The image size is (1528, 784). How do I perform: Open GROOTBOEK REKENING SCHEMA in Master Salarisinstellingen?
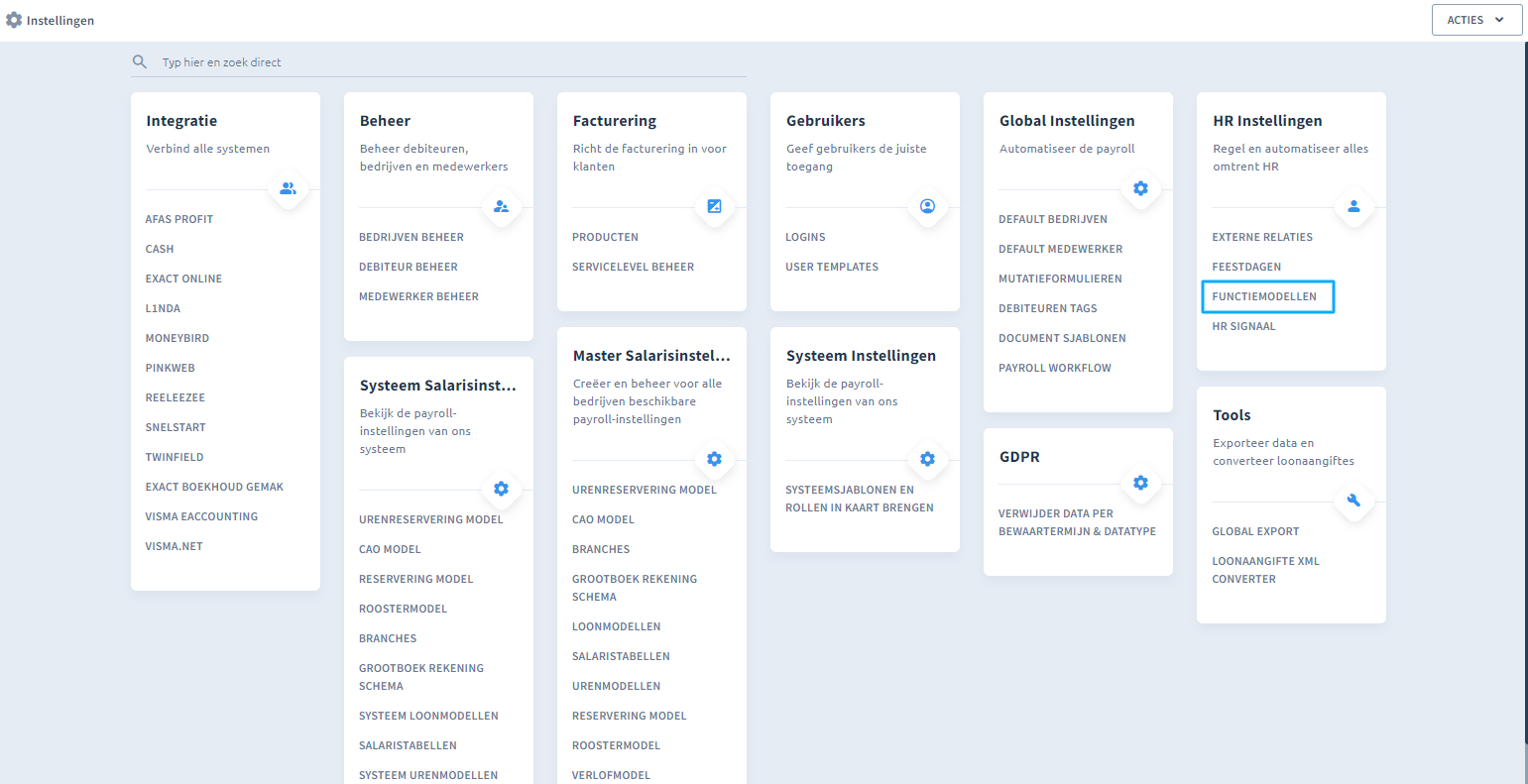(635, 588)
